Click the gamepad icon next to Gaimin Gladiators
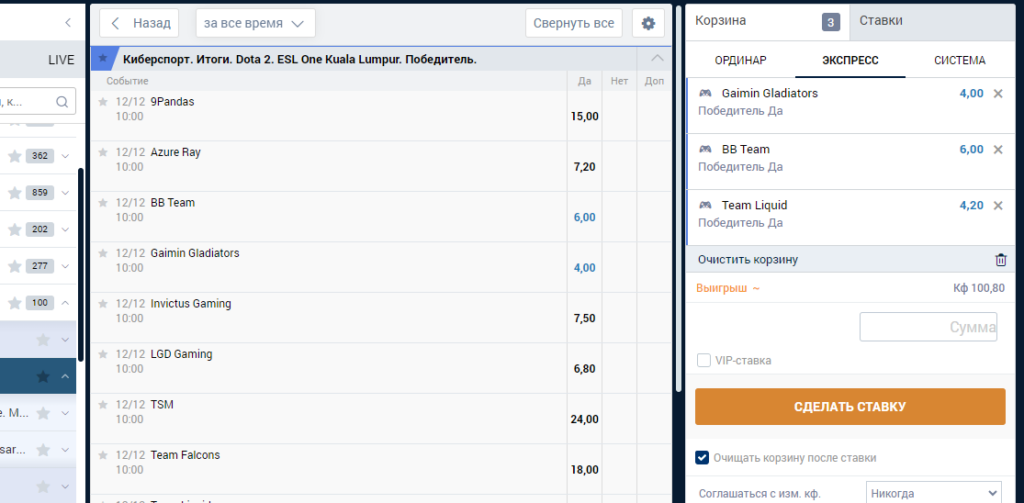Viewport: 1024px width, 503px height. tap(705, 93)
